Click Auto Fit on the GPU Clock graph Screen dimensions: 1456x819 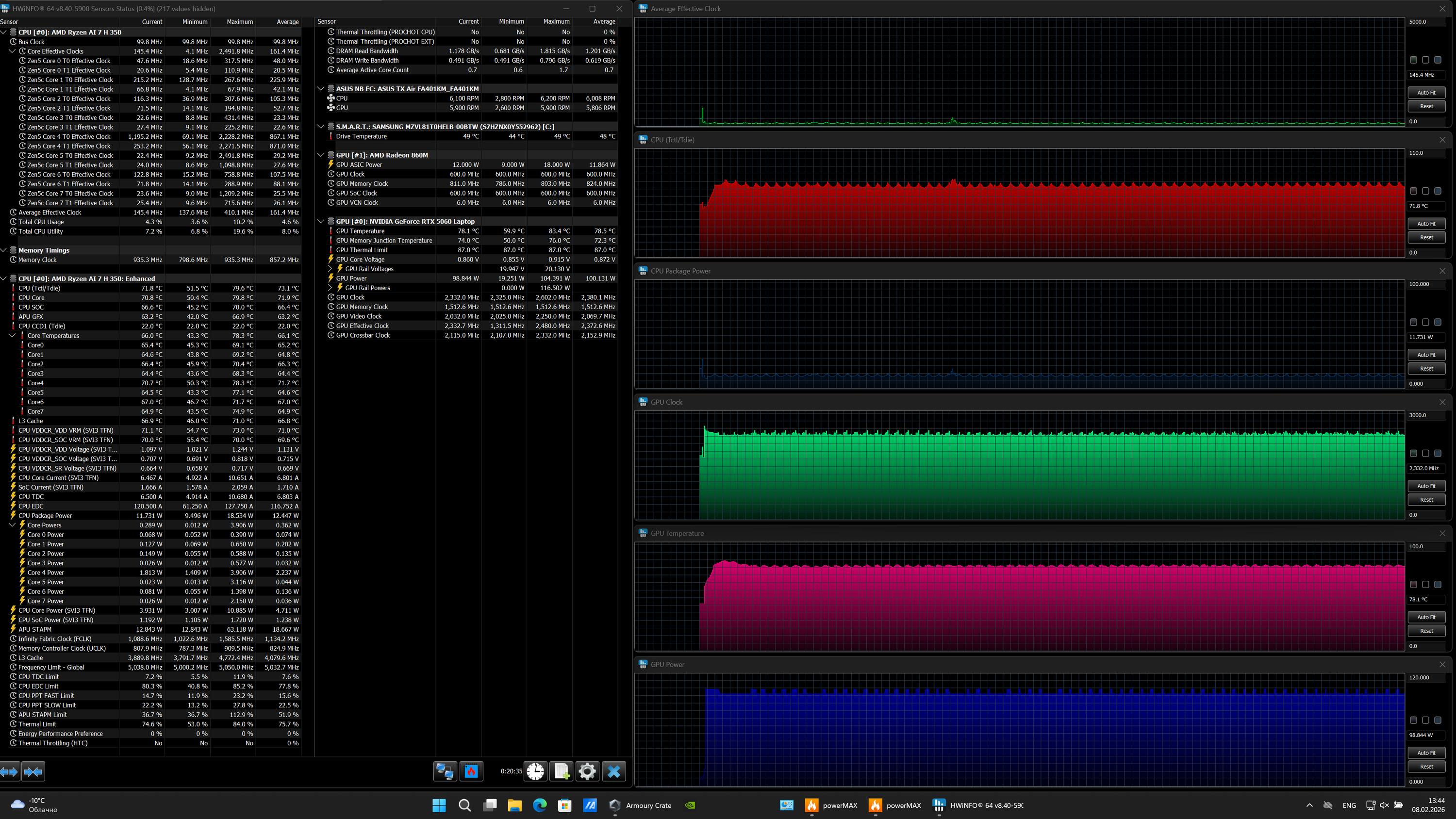[x=1426, y=486]
